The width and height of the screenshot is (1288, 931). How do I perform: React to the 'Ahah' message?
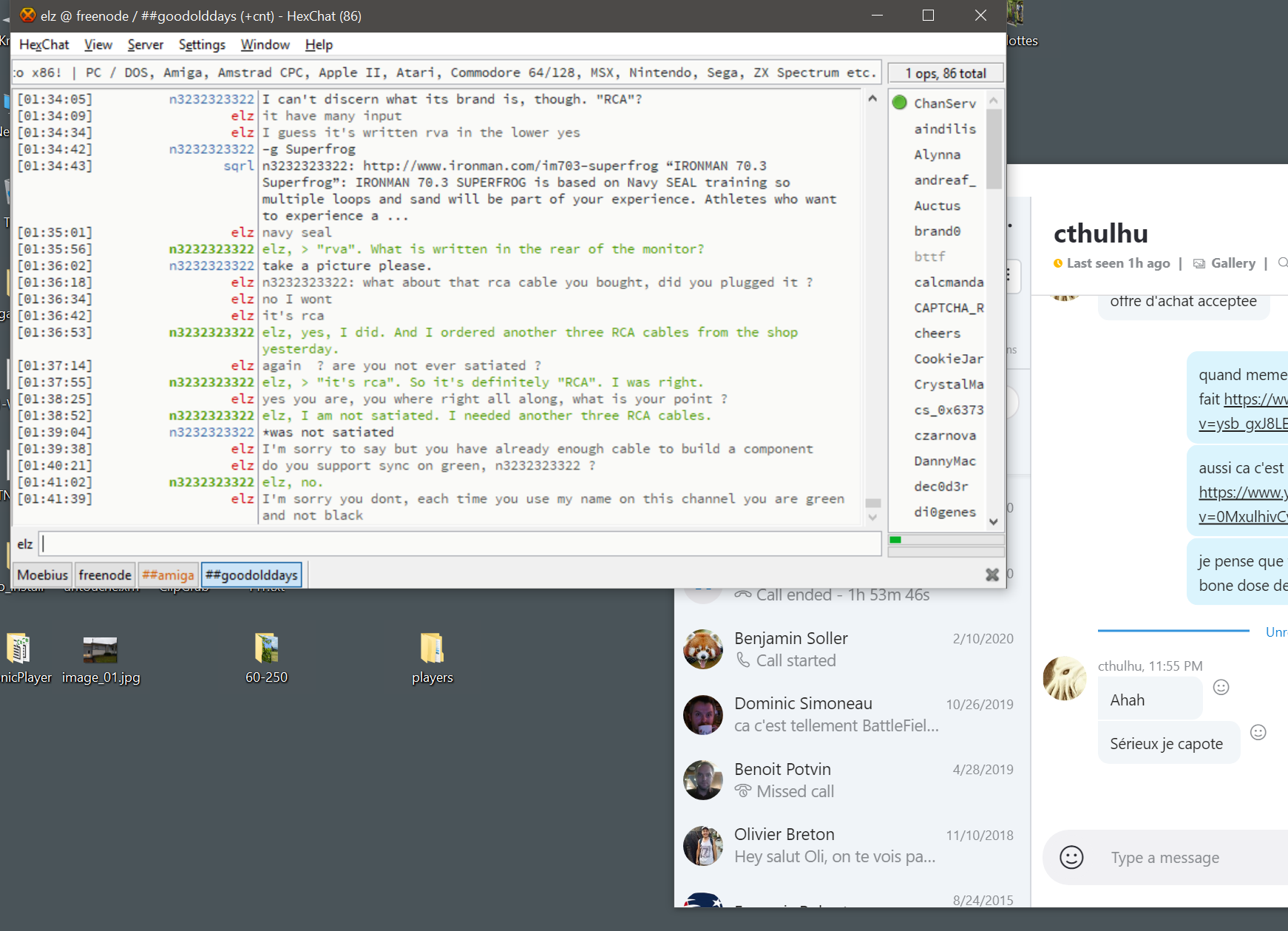[1221, 687]
